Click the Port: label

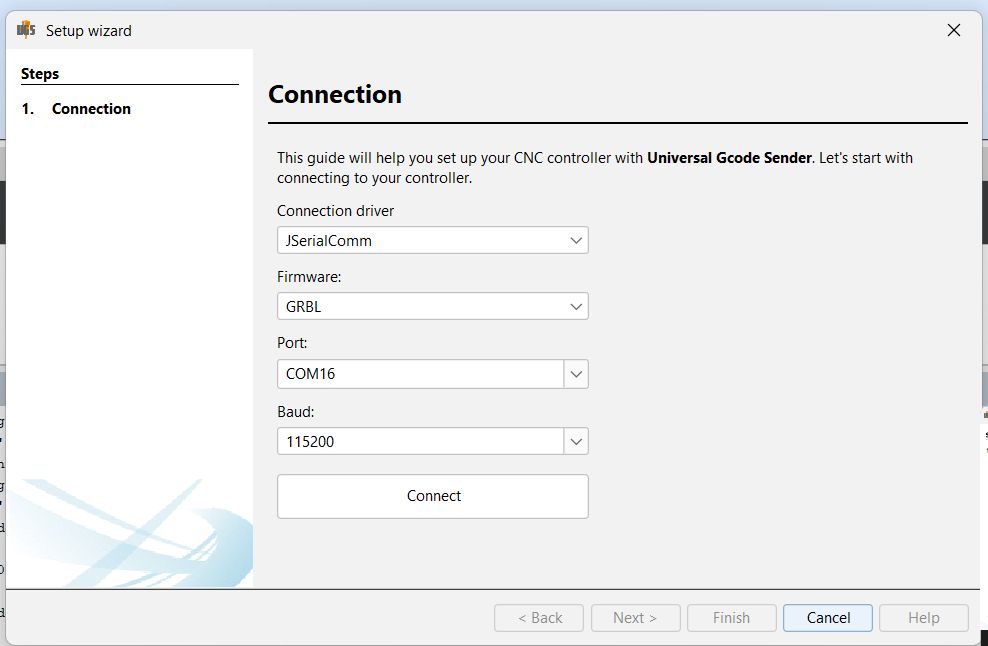pyautogui.click(x=292, y=343)
